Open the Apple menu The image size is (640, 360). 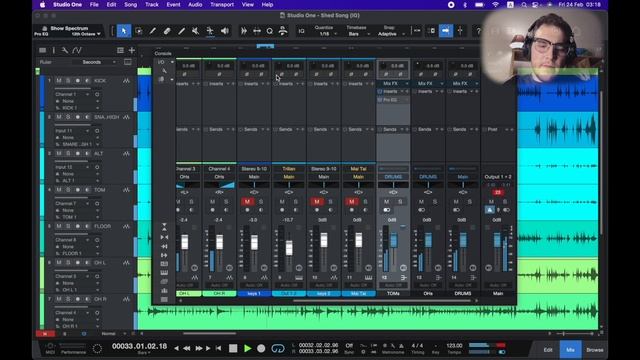[x=42, y=4]
